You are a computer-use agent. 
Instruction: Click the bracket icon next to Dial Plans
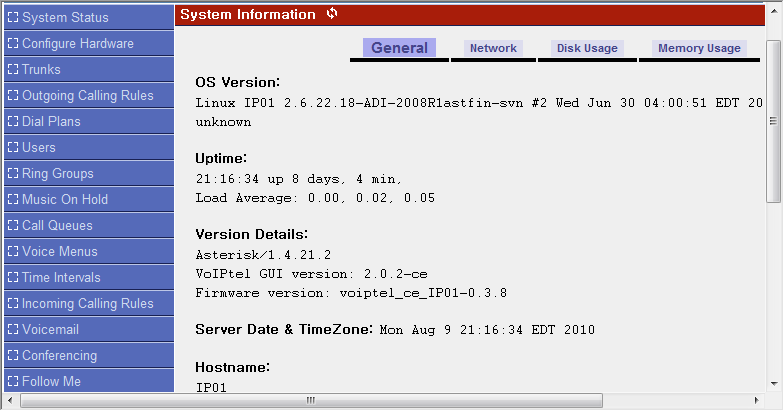(13, 121)
